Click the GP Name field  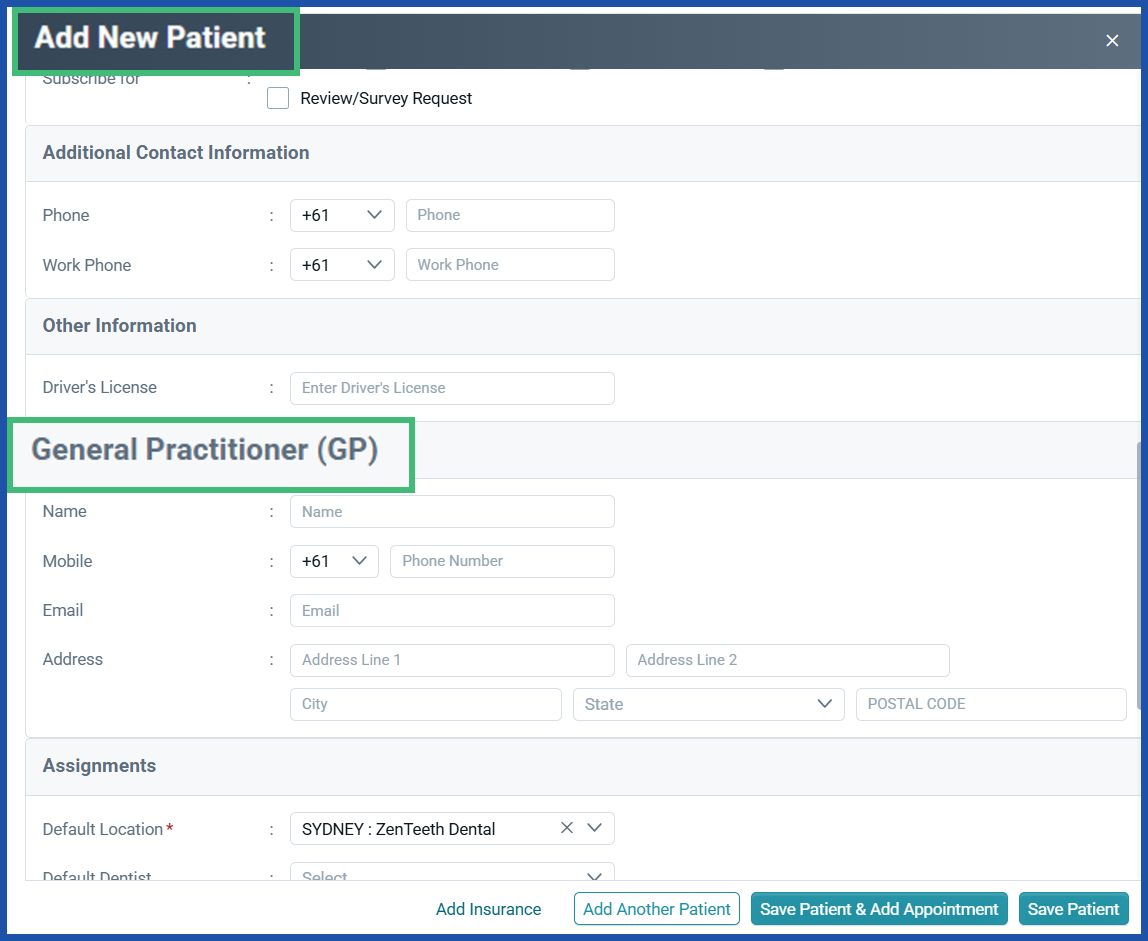(x=451, y=511)
